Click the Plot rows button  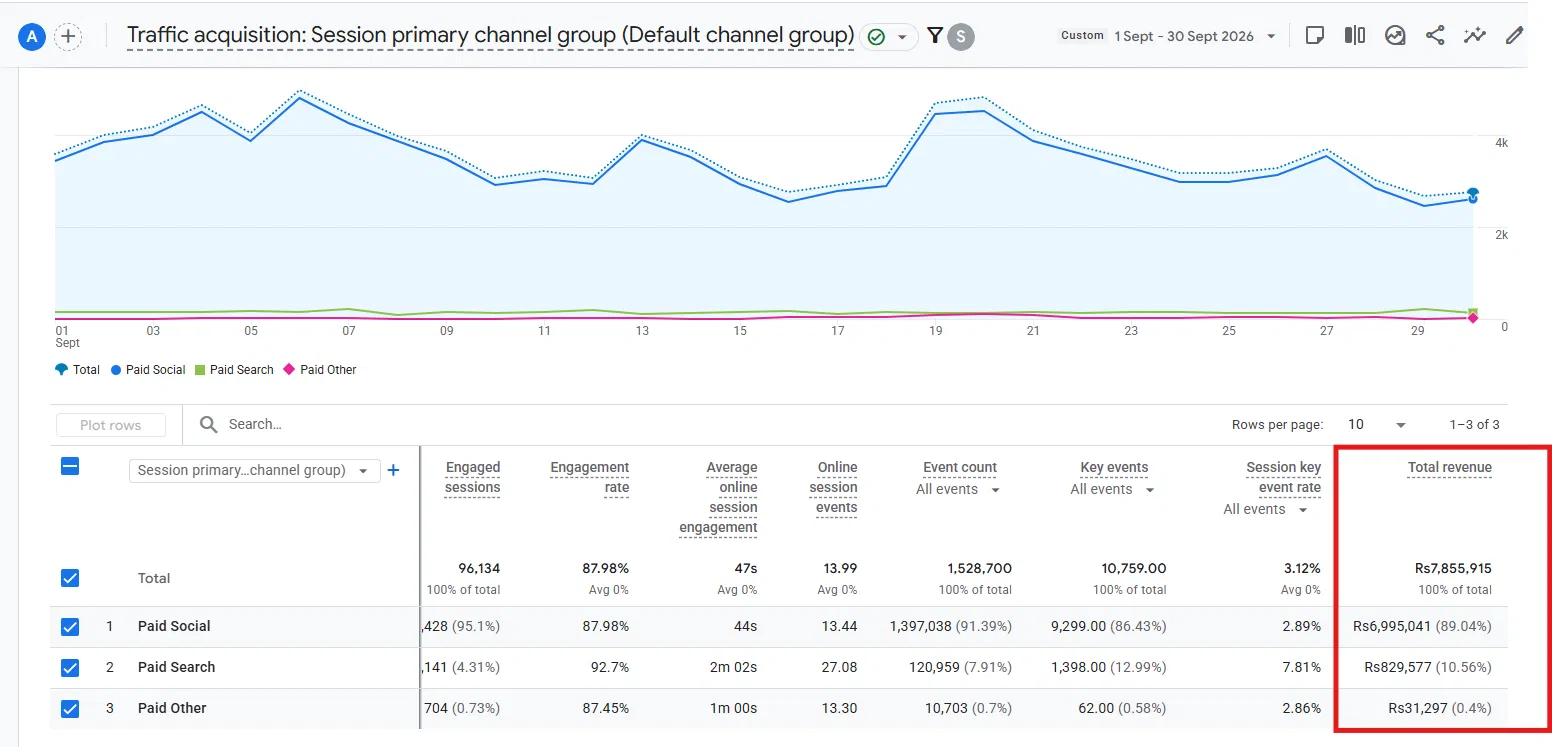(x=110, y=425)
